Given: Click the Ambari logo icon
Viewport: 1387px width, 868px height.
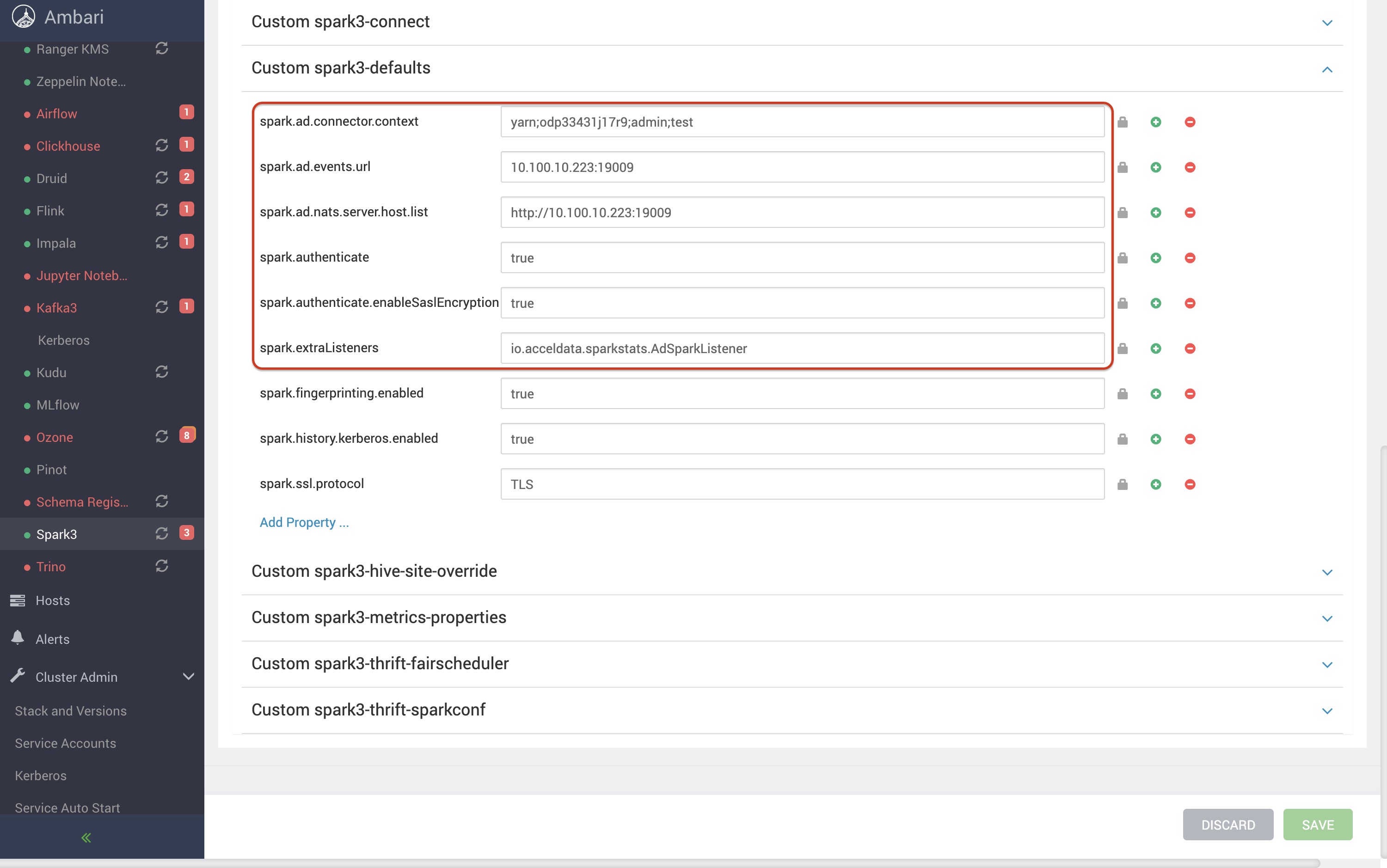Looking at the screenshot, I should tap(24, 17).
